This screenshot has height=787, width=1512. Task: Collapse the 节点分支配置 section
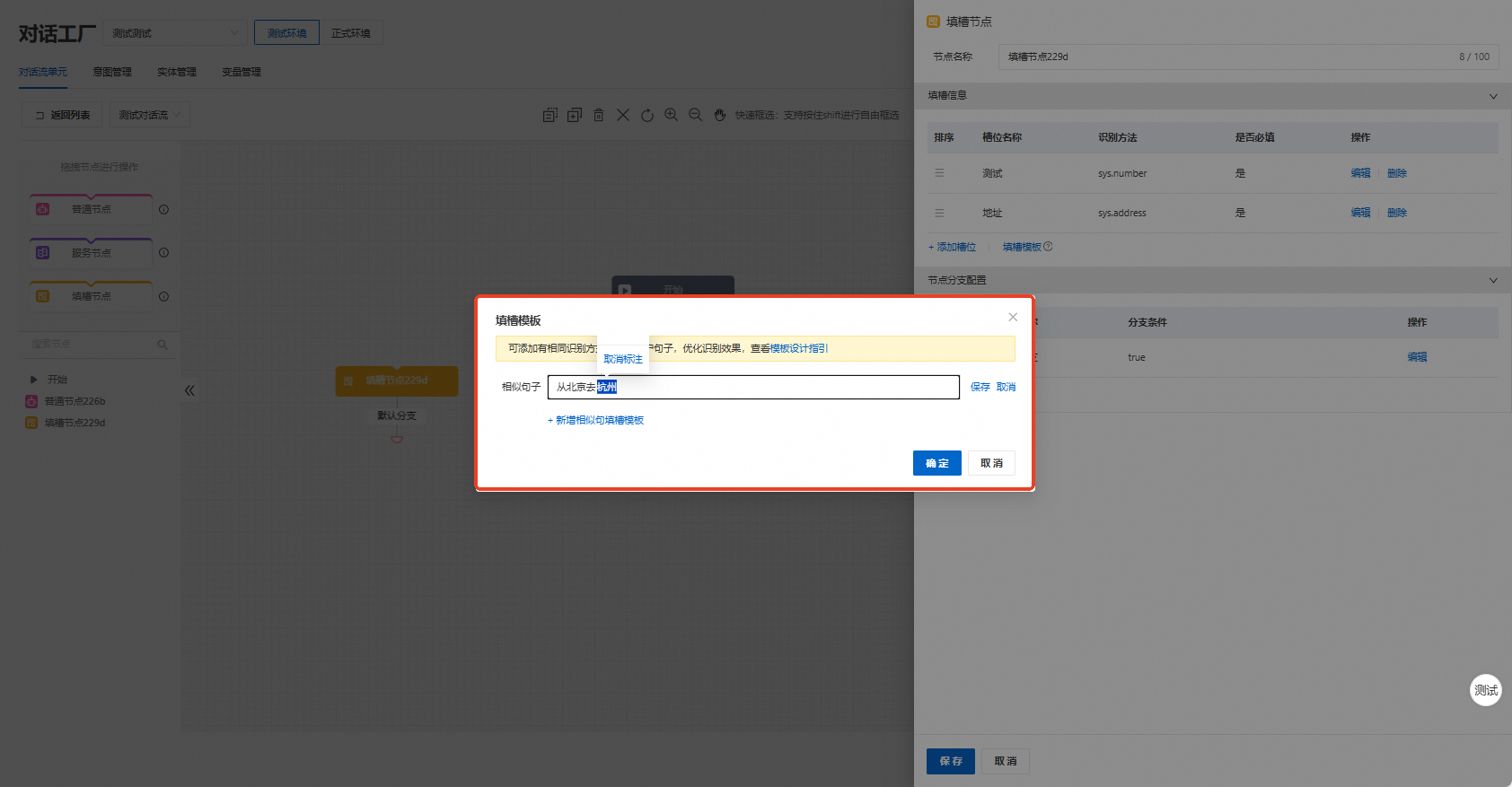click(1493, 280)
